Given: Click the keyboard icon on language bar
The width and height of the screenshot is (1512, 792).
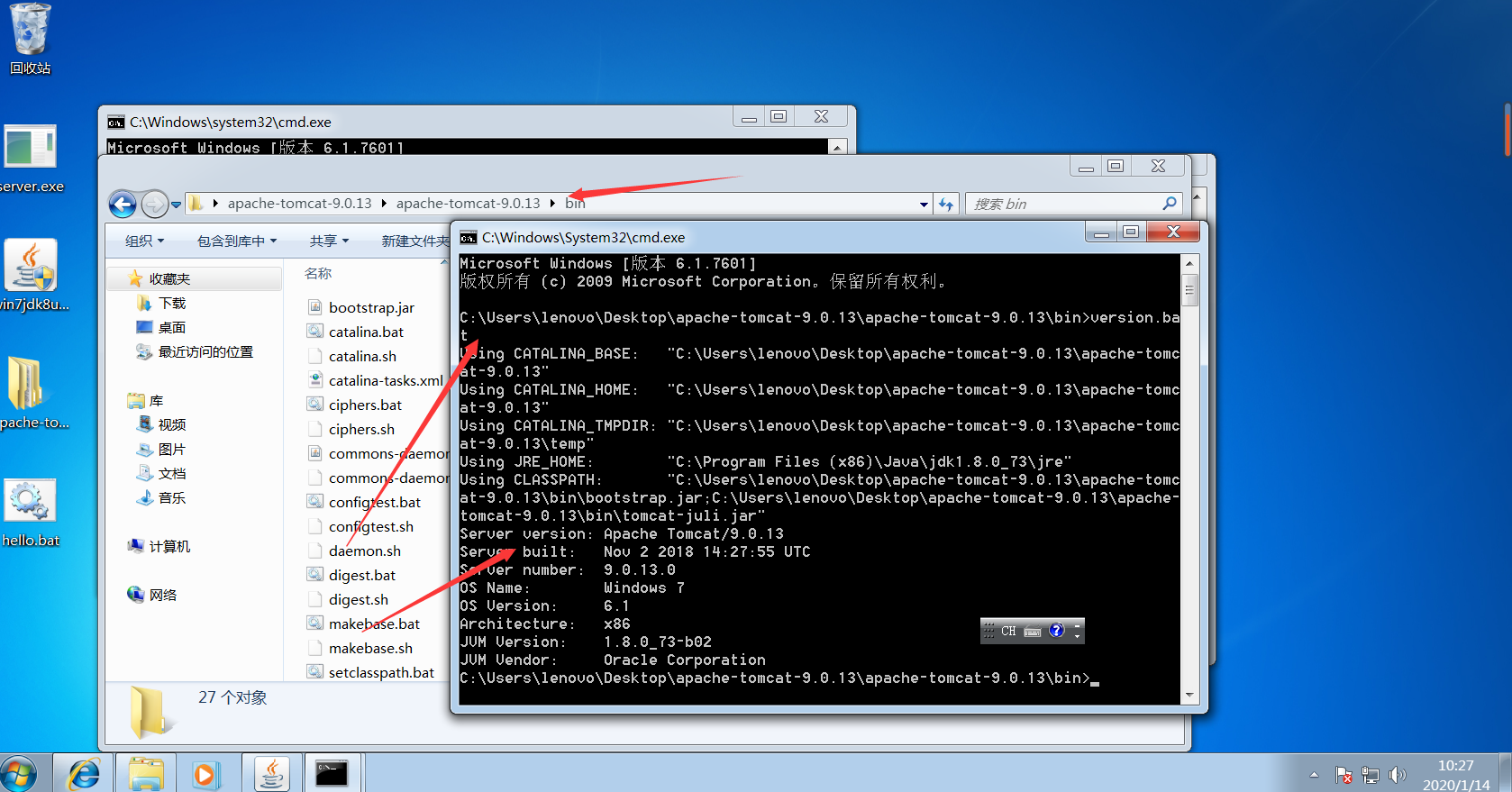Looking at the screenshot, I should (x=1033, y=631).
